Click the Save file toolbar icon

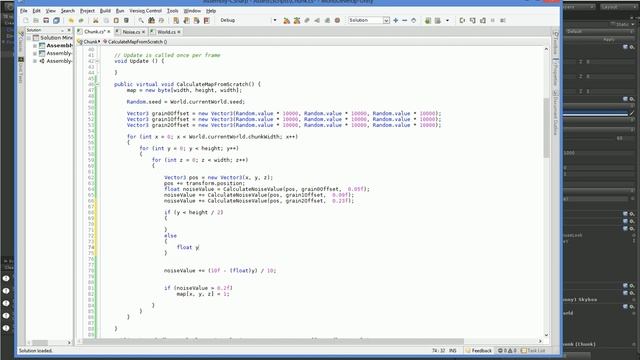pyautogui.click(x=46, y=20)
